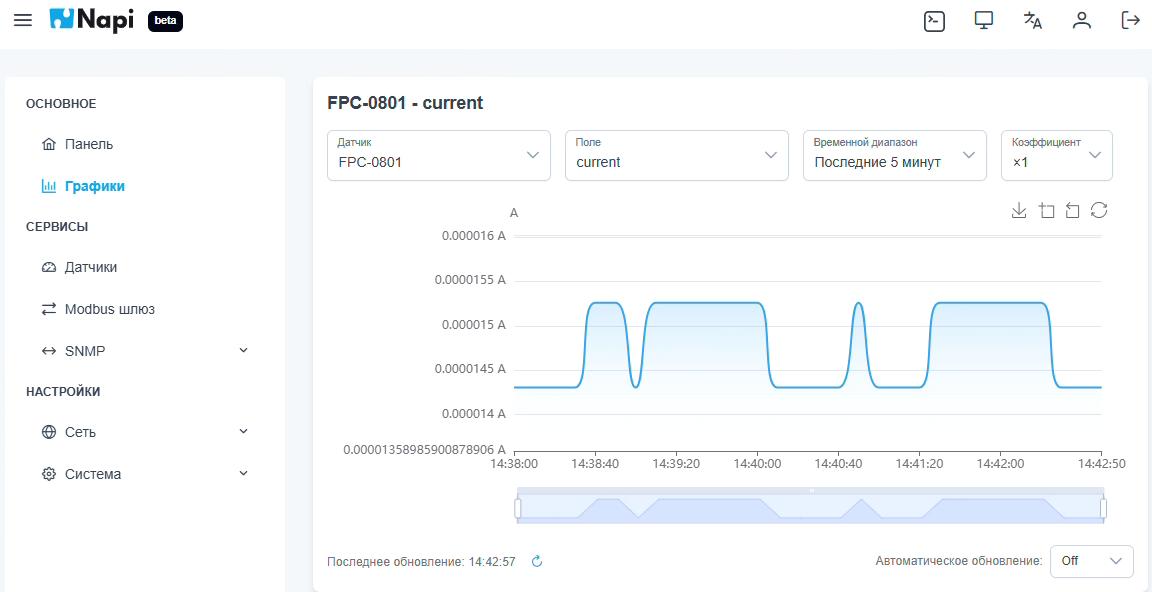The width and height of the screenshot is (1152, 592).
Task: Download chart as image icon
Action: click(x=1018, y=211)
